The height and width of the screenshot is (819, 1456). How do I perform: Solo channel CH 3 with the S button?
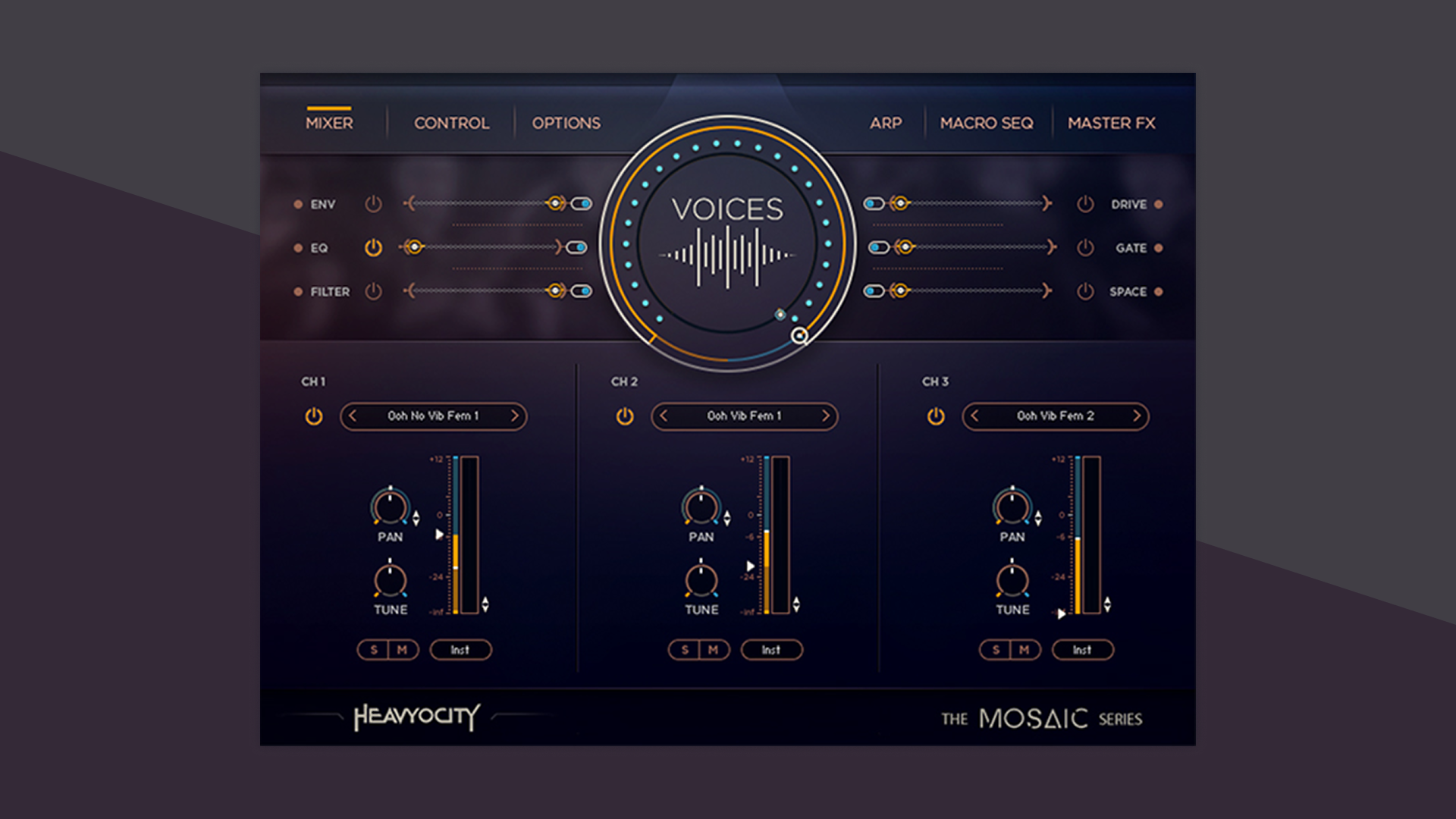[x=994, y=649]
